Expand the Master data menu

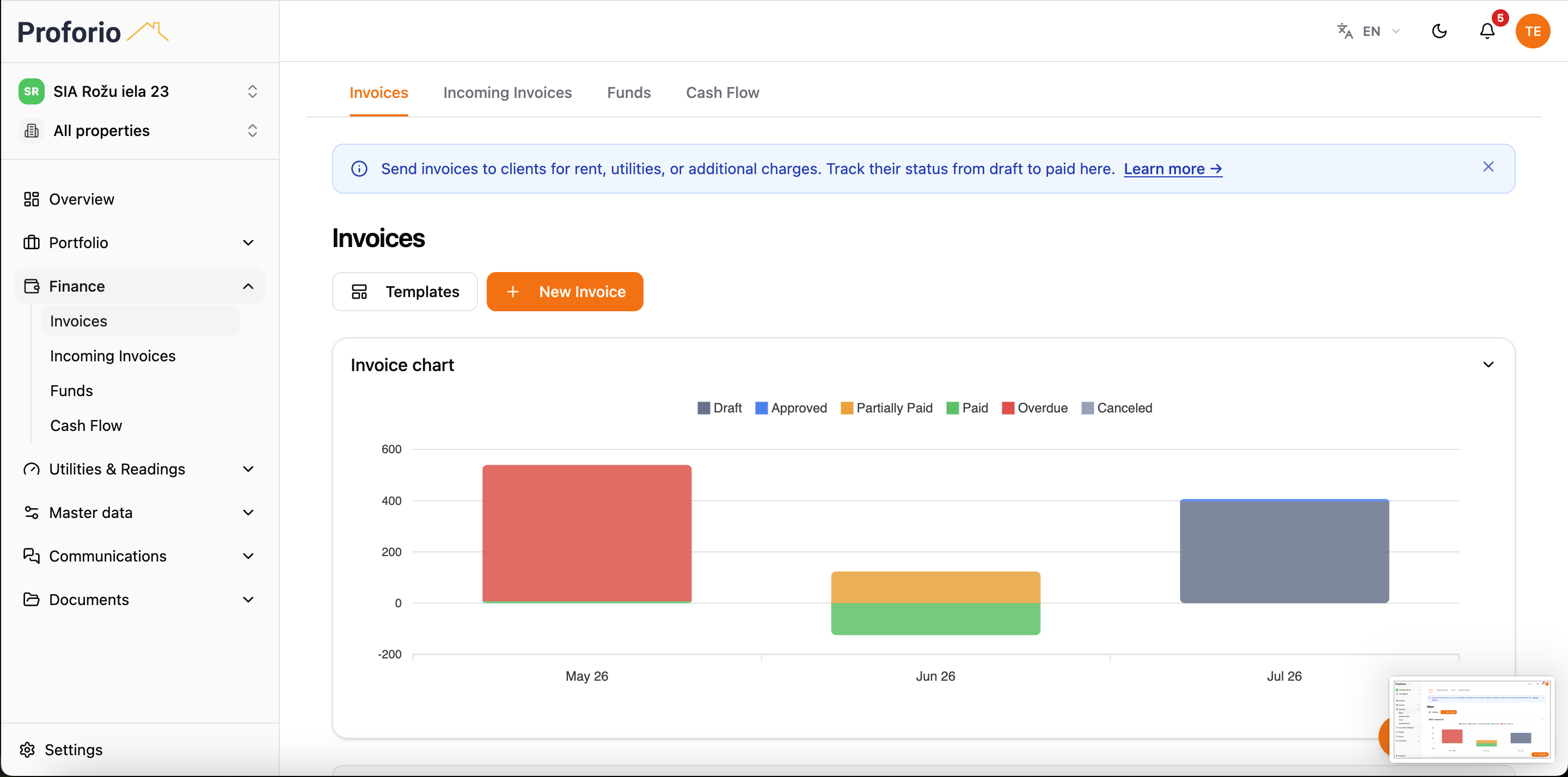point(248,513)
